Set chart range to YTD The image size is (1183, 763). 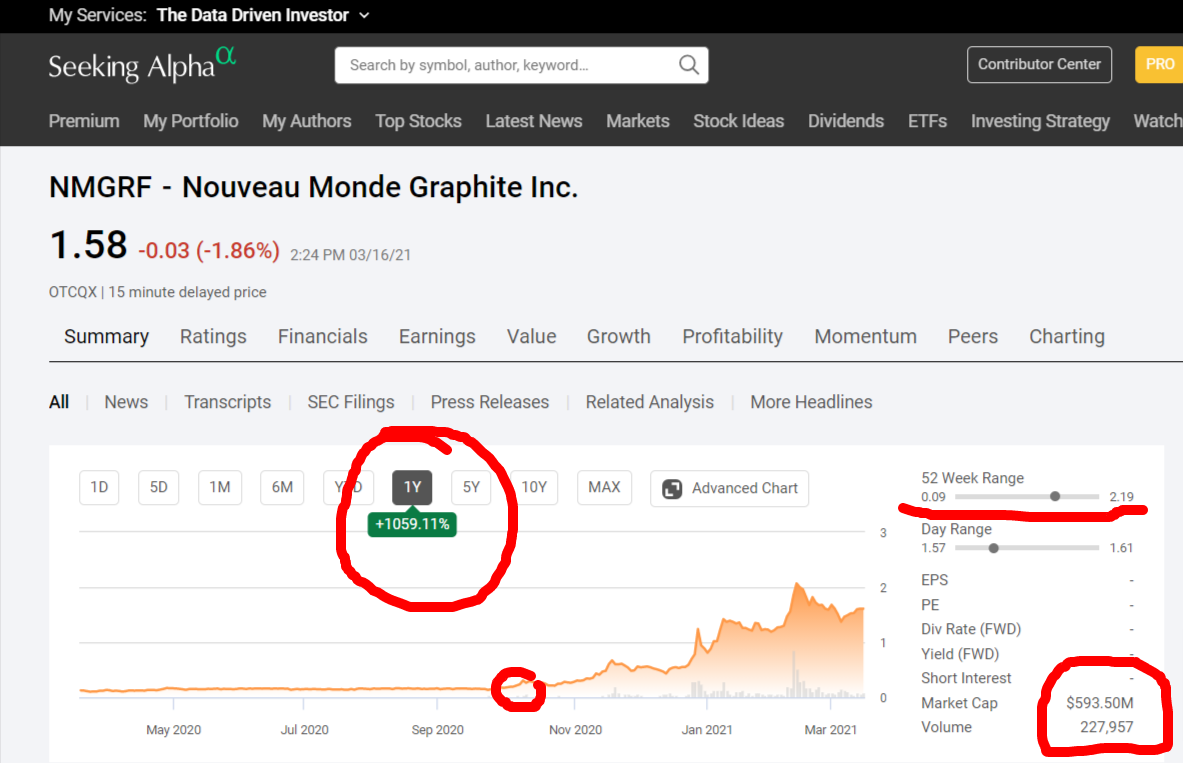click(x=348, y=488)
